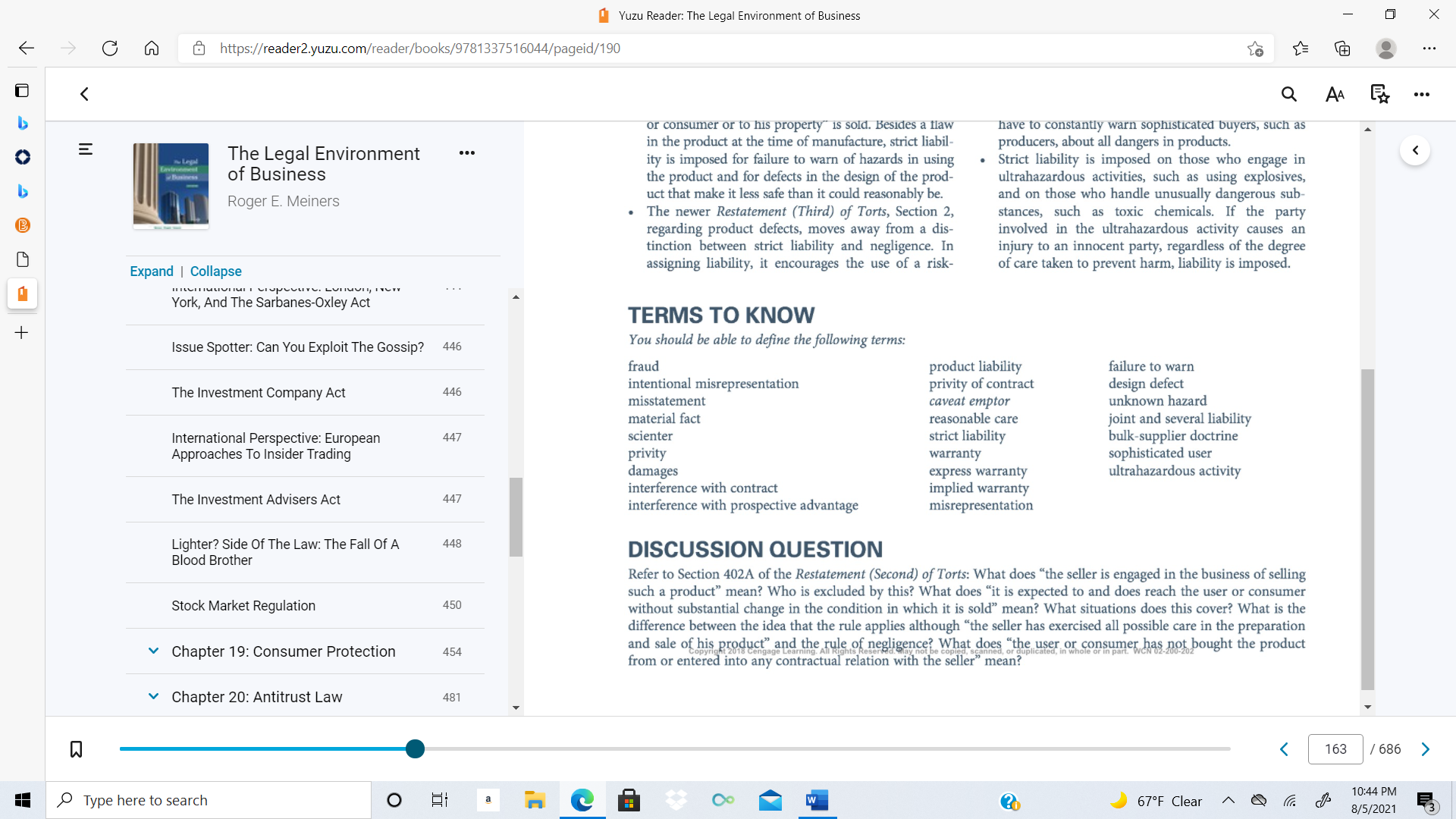The height and width of the screenshot is (819, 1456).
Task: Open bookmarks and notes panel
Action: click(x=1379, y=94)
